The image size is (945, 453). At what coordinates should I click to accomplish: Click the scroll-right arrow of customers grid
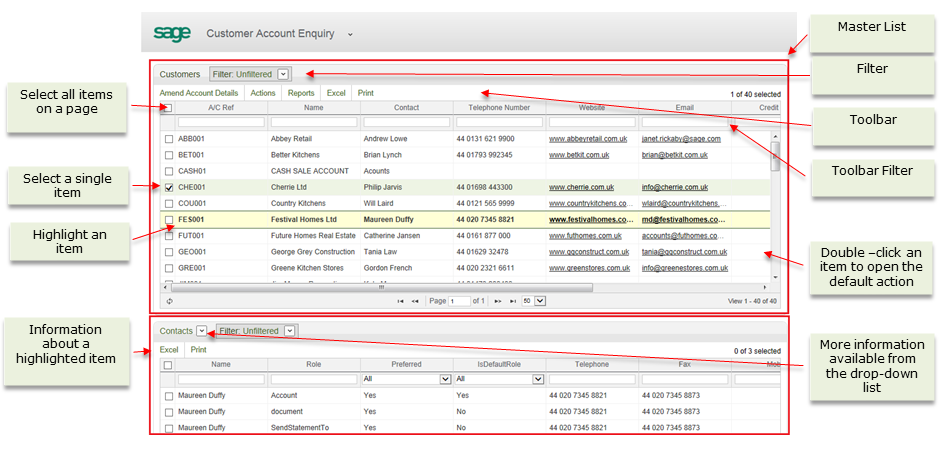click(766, 288)
